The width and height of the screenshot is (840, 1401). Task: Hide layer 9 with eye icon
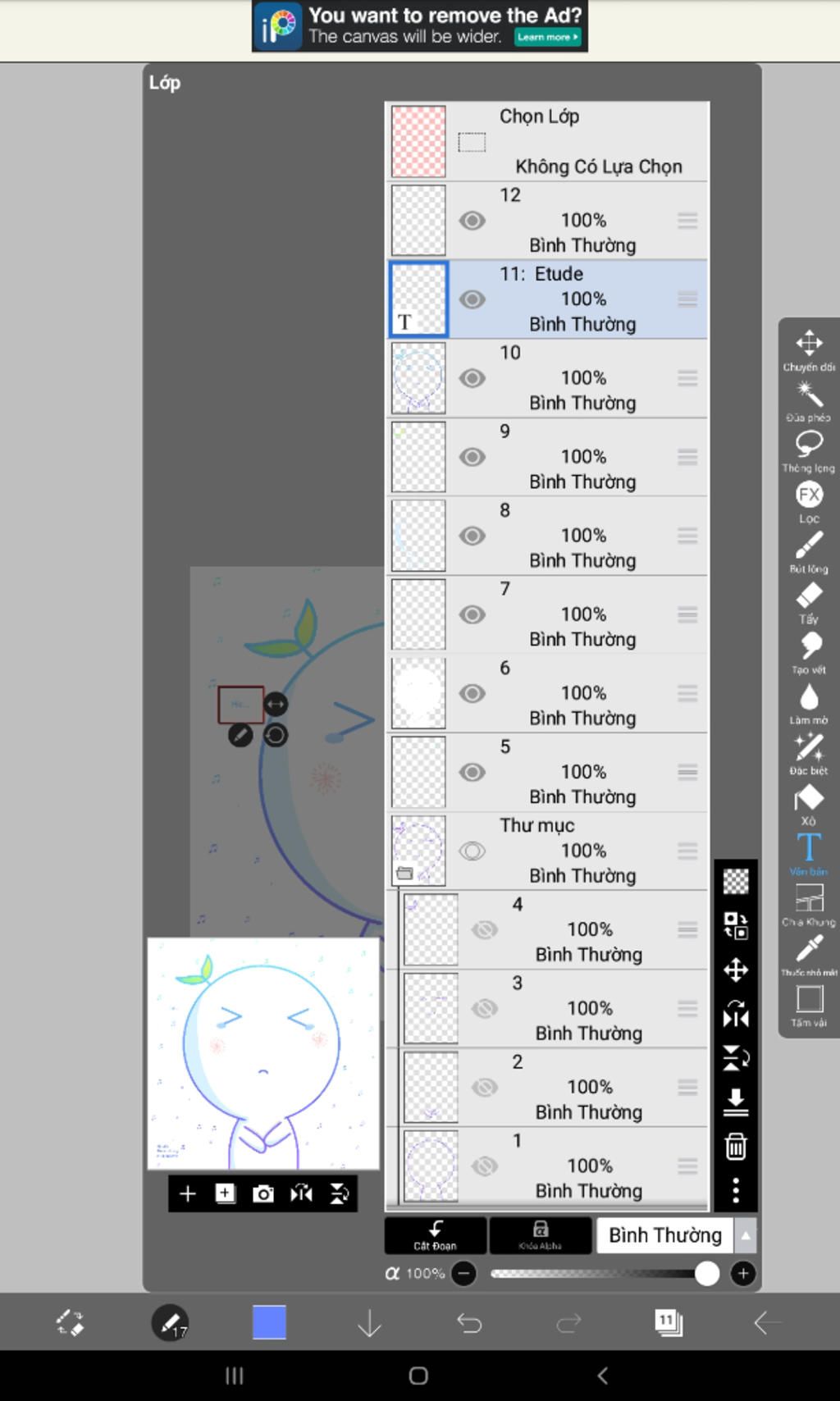(472, 457)
